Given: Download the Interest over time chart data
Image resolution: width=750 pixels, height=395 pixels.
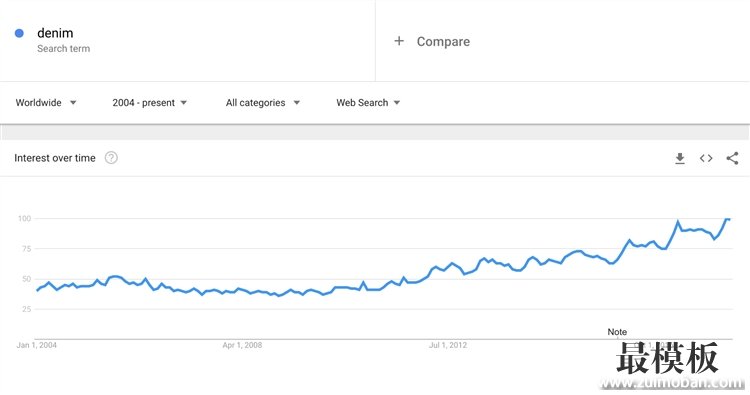Looking at the screenshot, I should pos(680,158).
